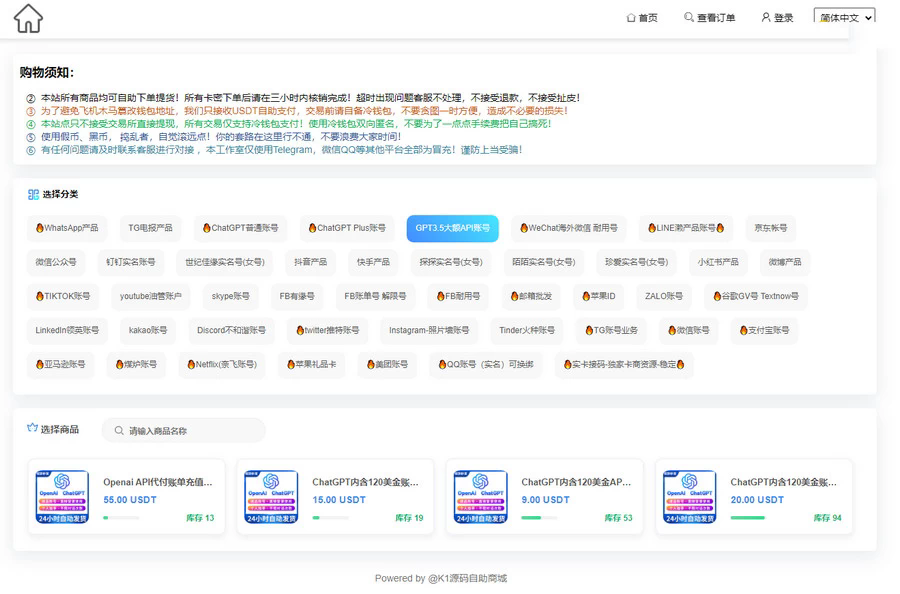
Task: Open the 简体中文 language dropdown
Action: 842,17
